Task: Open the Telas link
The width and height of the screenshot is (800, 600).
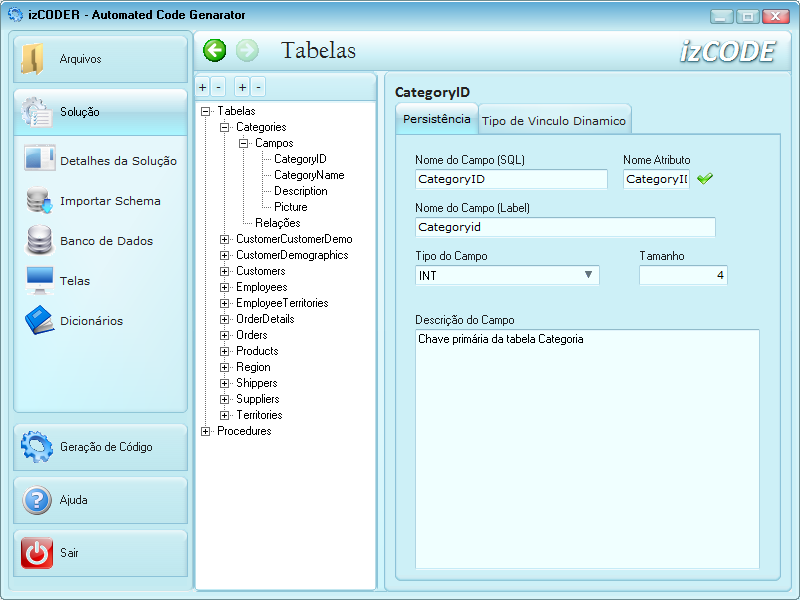Action: (x=75, y=281)
